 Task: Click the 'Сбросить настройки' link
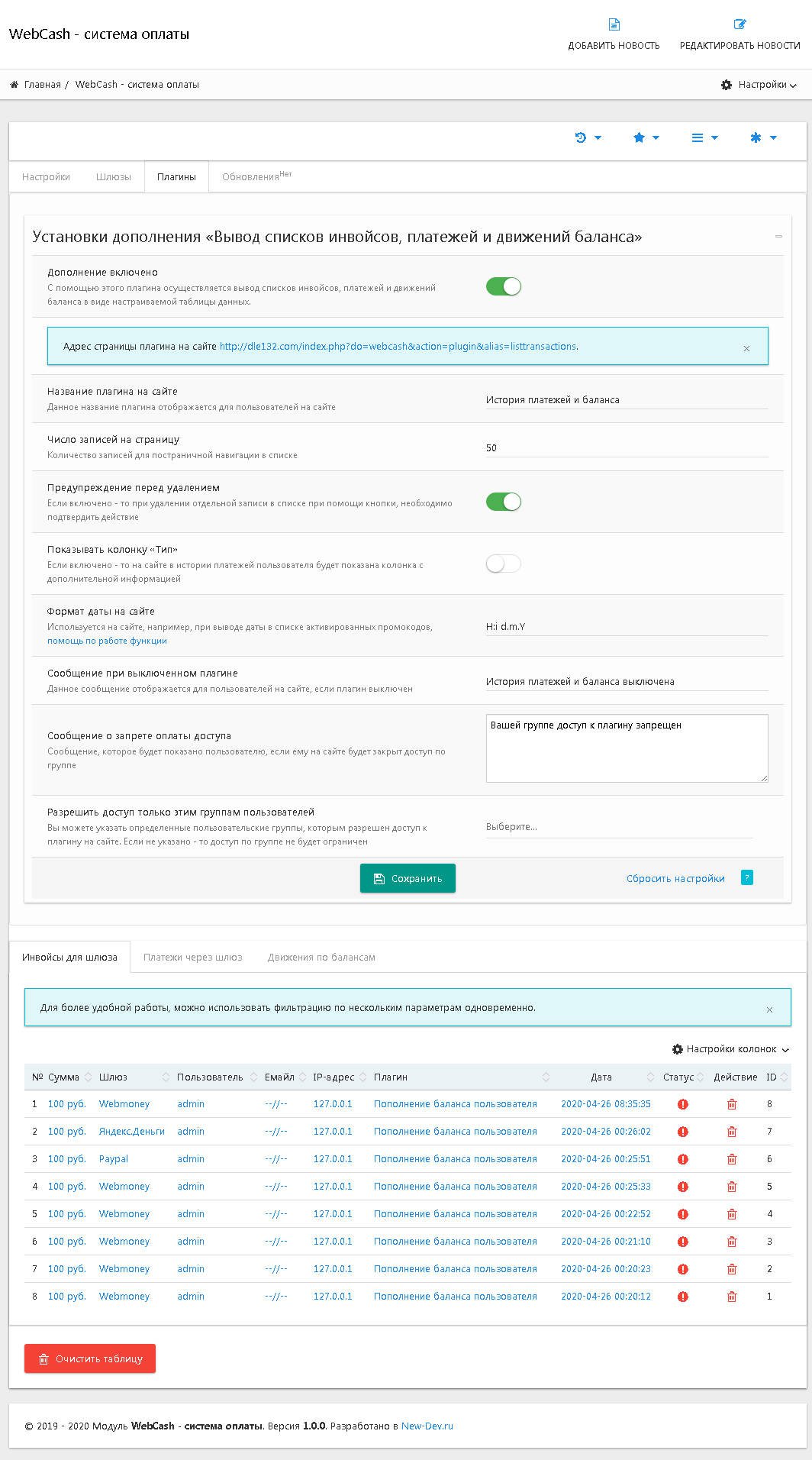pyautogui.click(x=675, y=879)
